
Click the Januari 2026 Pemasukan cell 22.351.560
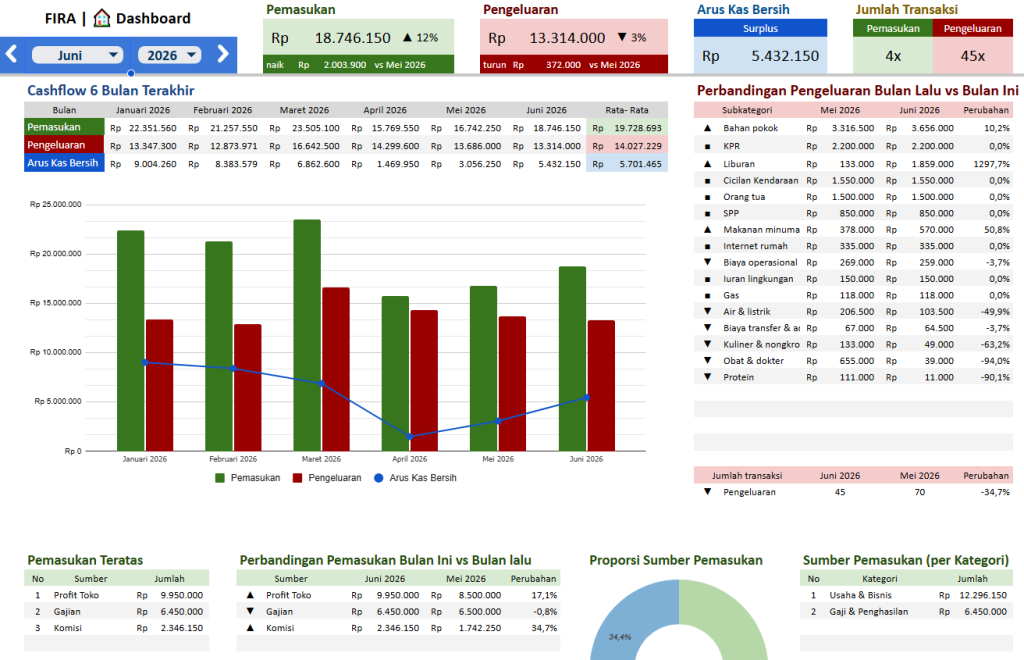click(152, 128)
